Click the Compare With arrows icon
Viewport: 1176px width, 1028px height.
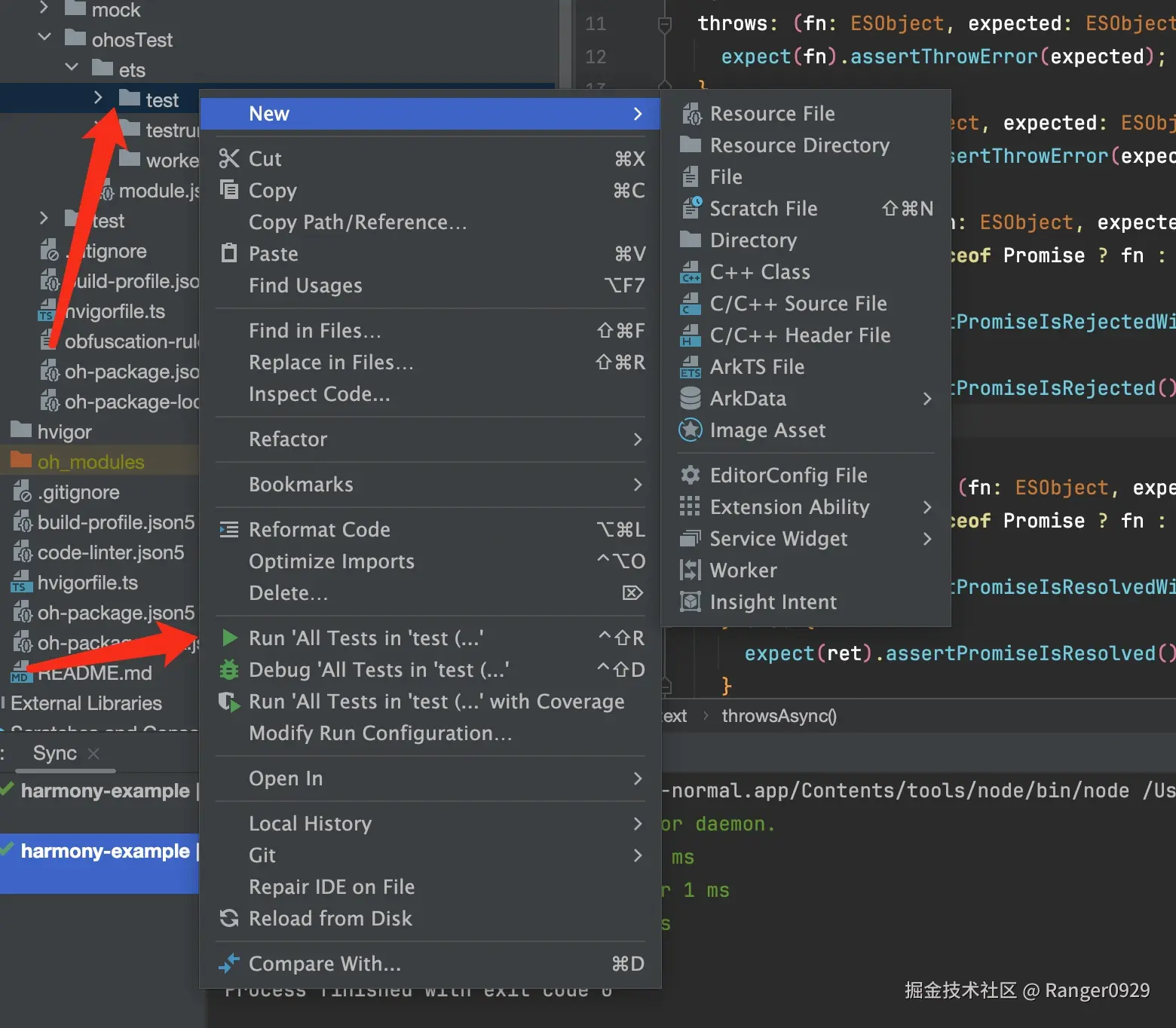pyautogui.click(x=229, y=963)
